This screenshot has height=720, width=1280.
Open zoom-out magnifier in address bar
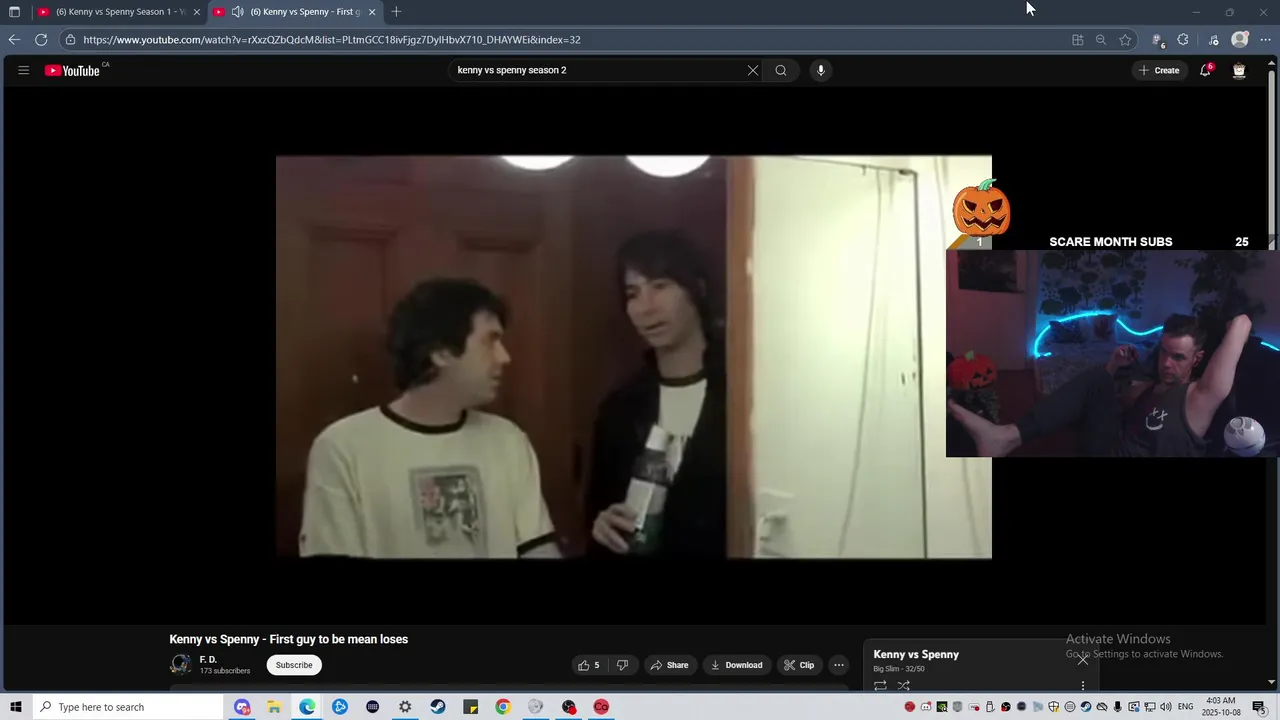1101,40
